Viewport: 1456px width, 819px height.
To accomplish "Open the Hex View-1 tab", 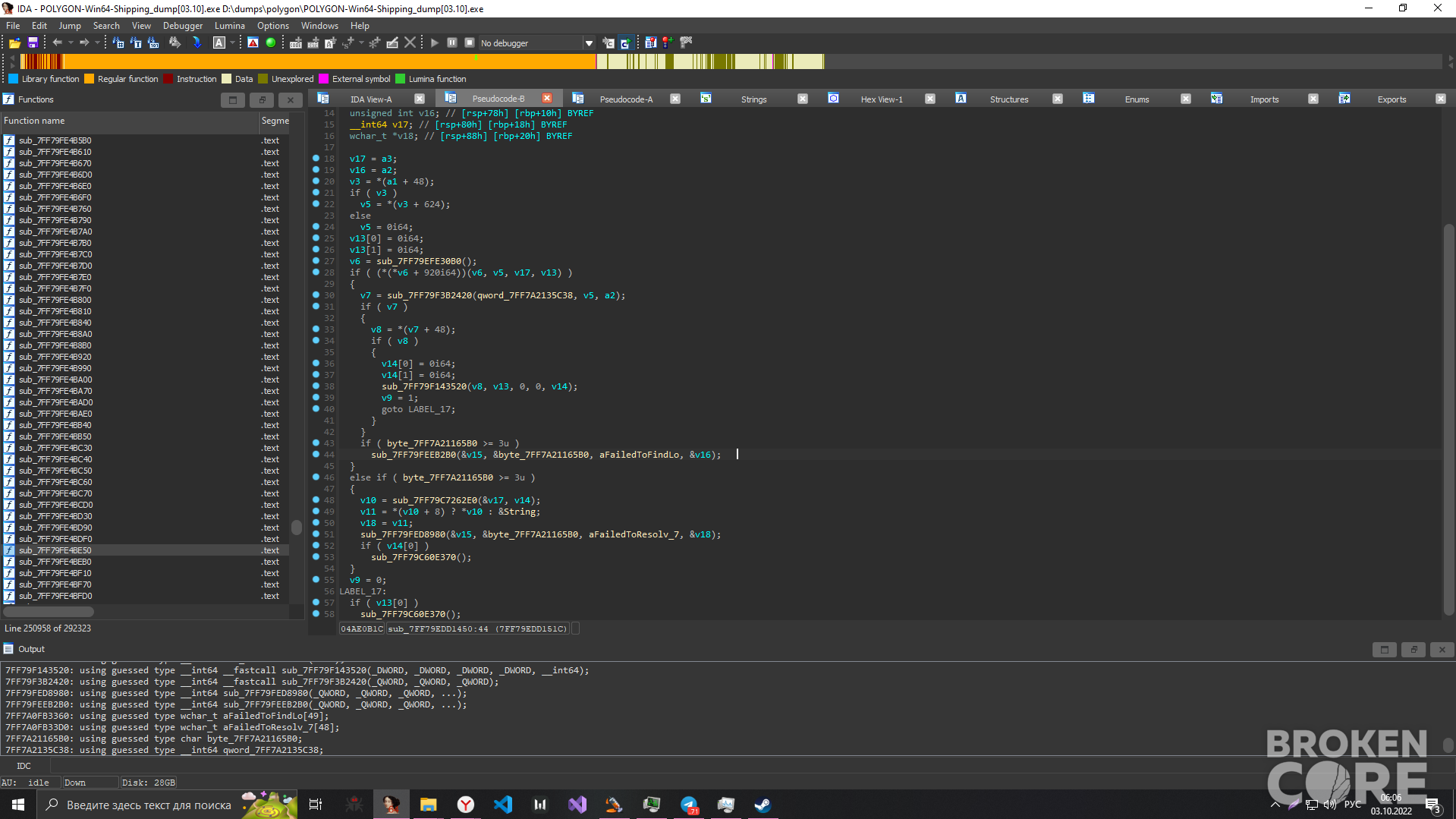I will pos(882,99).
